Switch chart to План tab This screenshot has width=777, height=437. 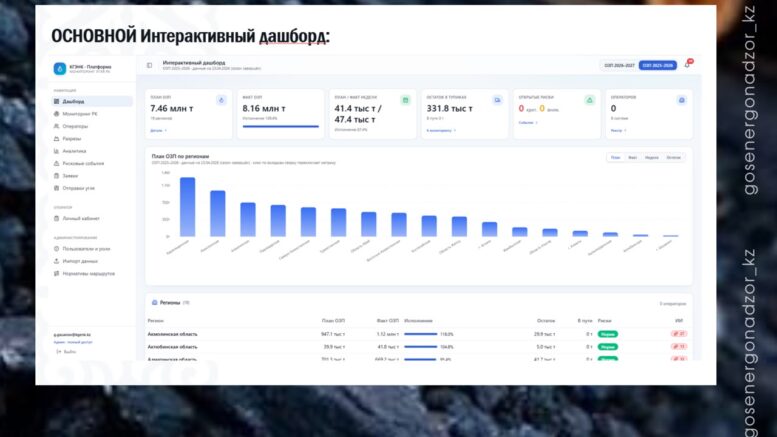pyautogui.click(x=615, y=158)
